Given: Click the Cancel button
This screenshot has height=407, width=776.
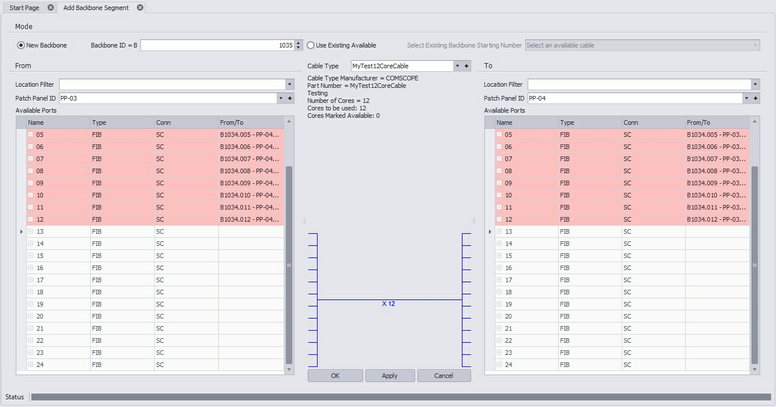Looking at the screenshot, I should click(x=443, y=375).
